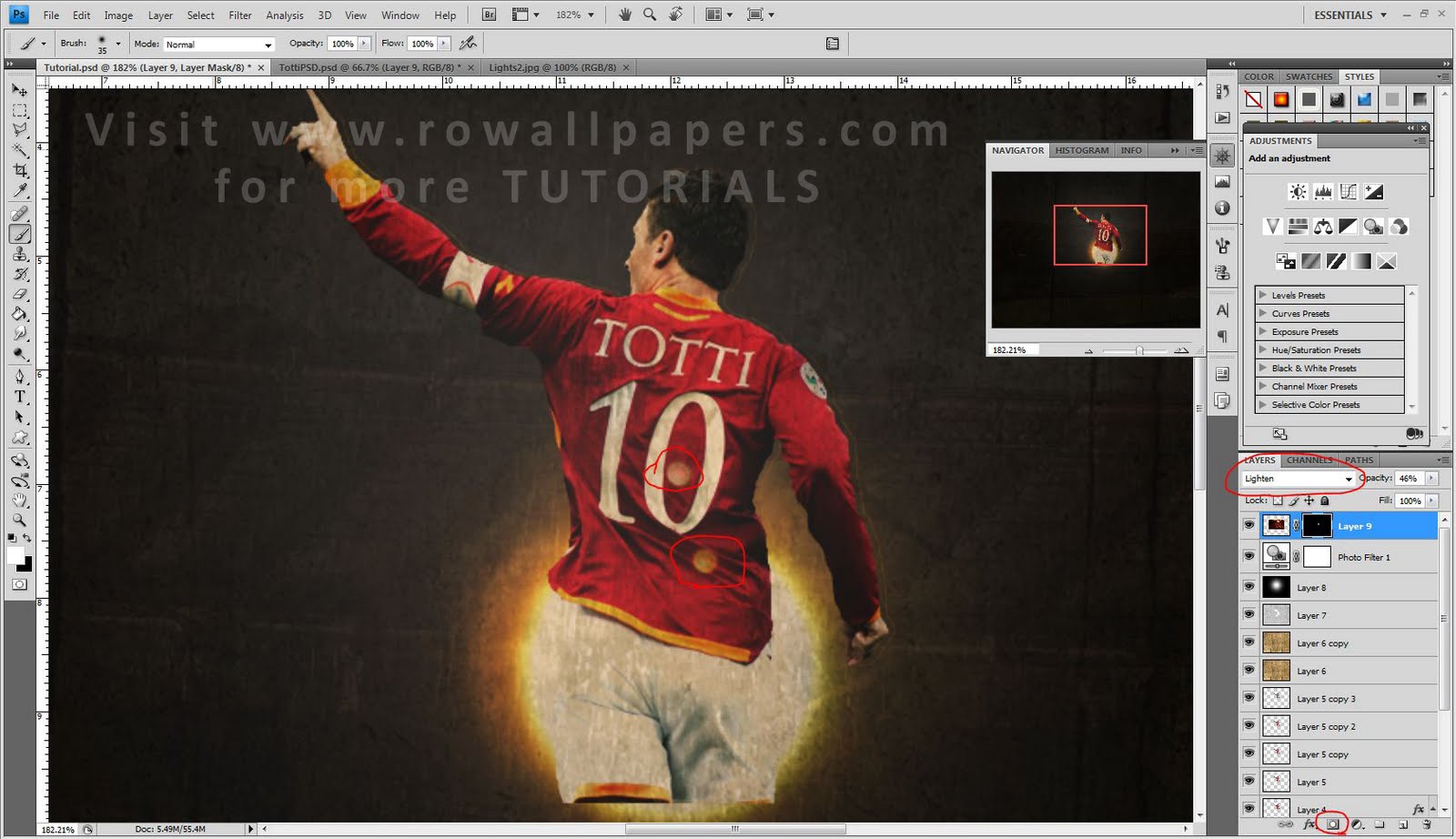
Task: Click the Layer 9 layer mask thumbnail
Action: 1317,525
